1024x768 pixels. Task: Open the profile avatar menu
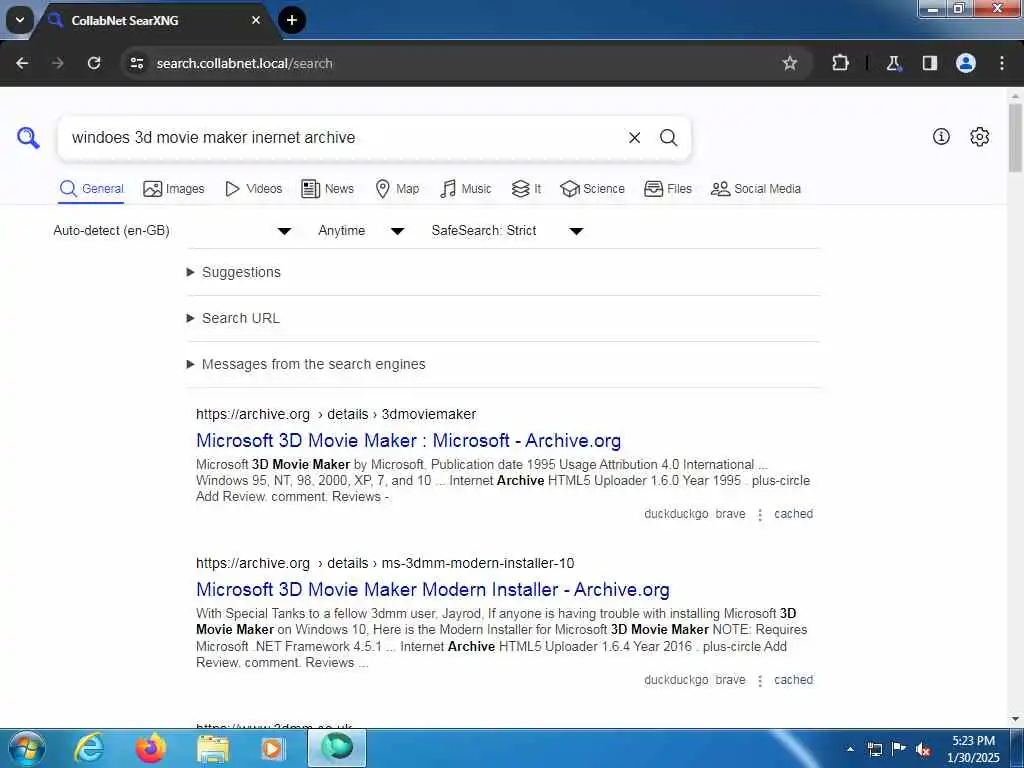tap(966, 63)
